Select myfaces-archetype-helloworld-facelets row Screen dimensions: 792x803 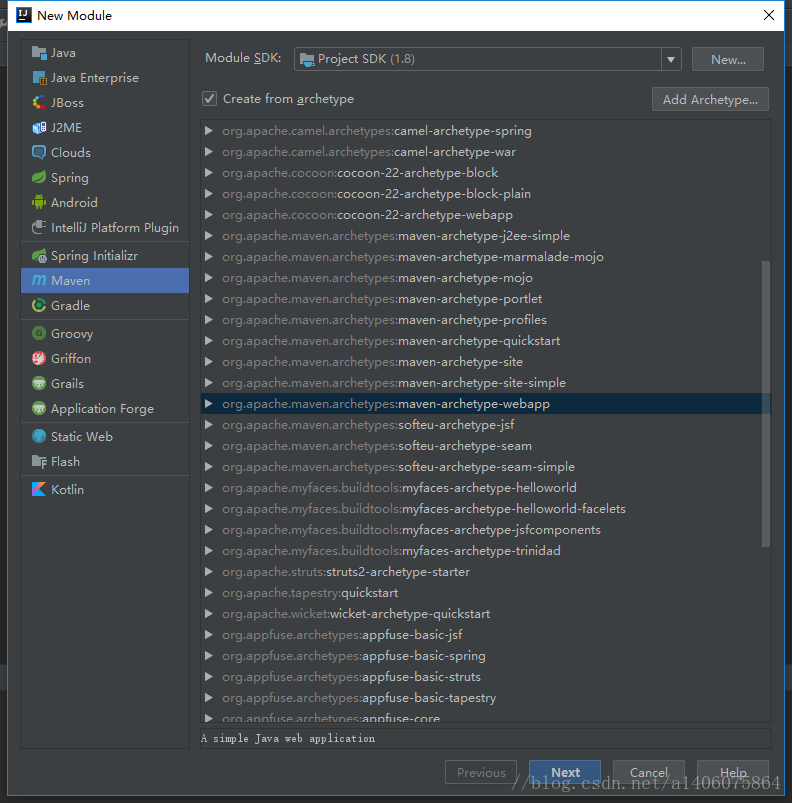[485, 509]
